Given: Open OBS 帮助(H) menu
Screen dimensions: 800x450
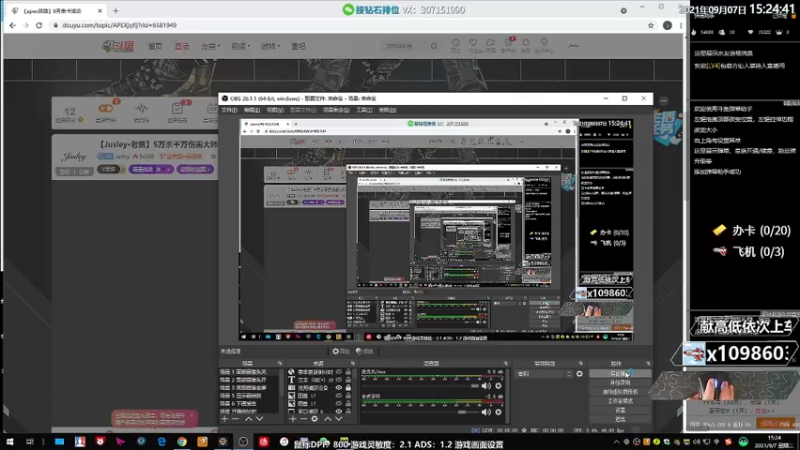Looking at the screenshot, I should coord(387,110).
